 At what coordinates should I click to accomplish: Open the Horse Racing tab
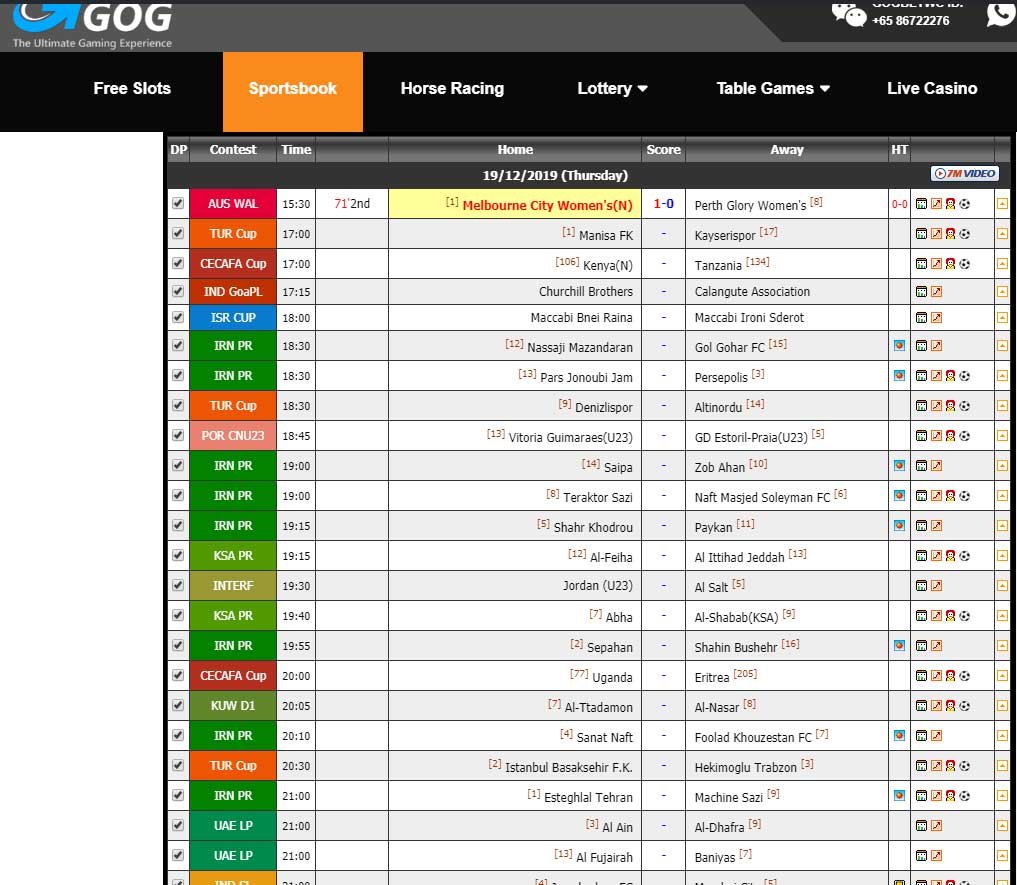pyautogui.click(x=452, y=88)
